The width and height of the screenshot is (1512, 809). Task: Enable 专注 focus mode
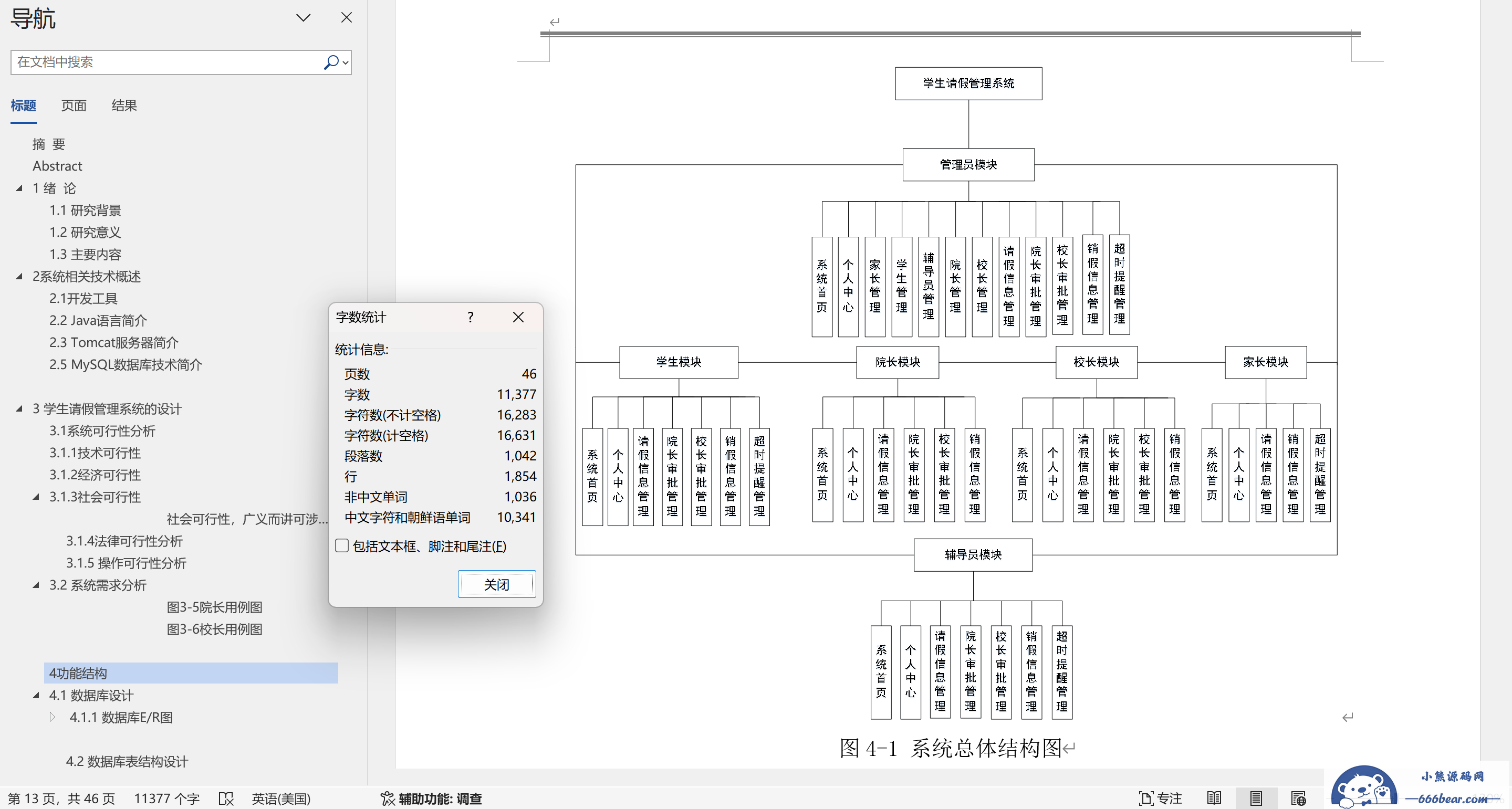click(x=1161, y=799)
